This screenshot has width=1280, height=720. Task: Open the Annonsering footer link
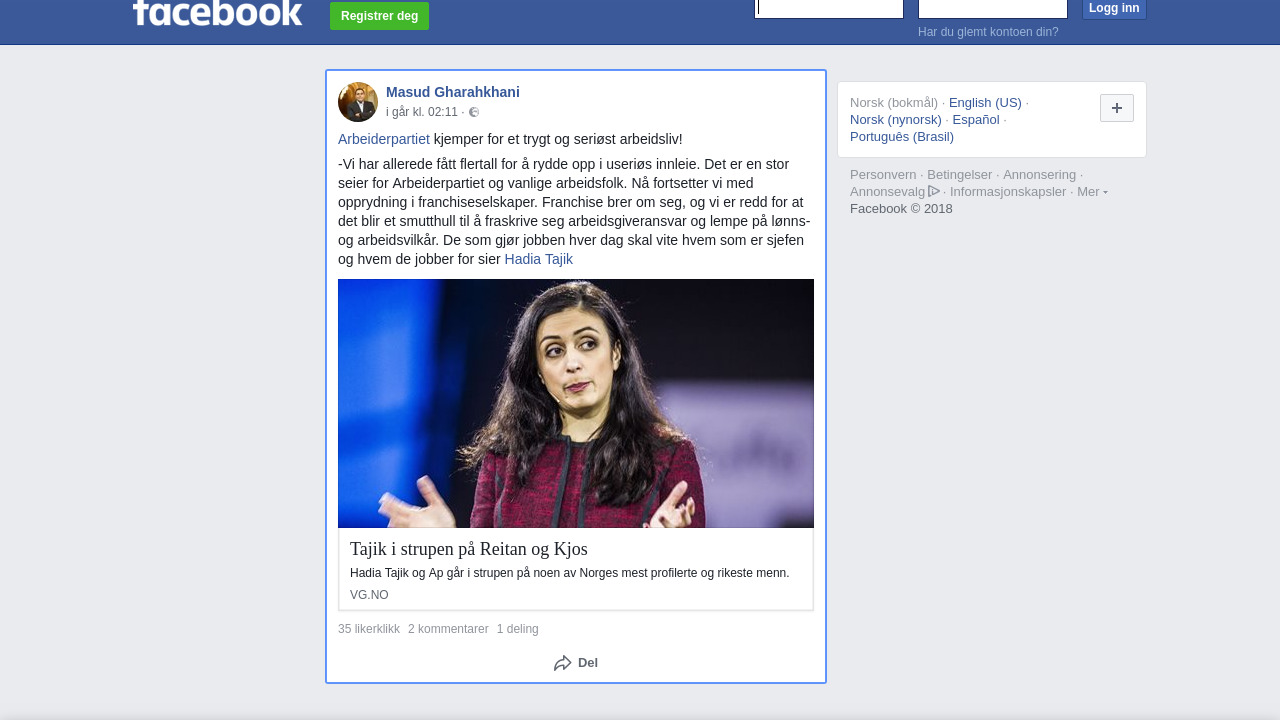click(x=1040, y=175)
